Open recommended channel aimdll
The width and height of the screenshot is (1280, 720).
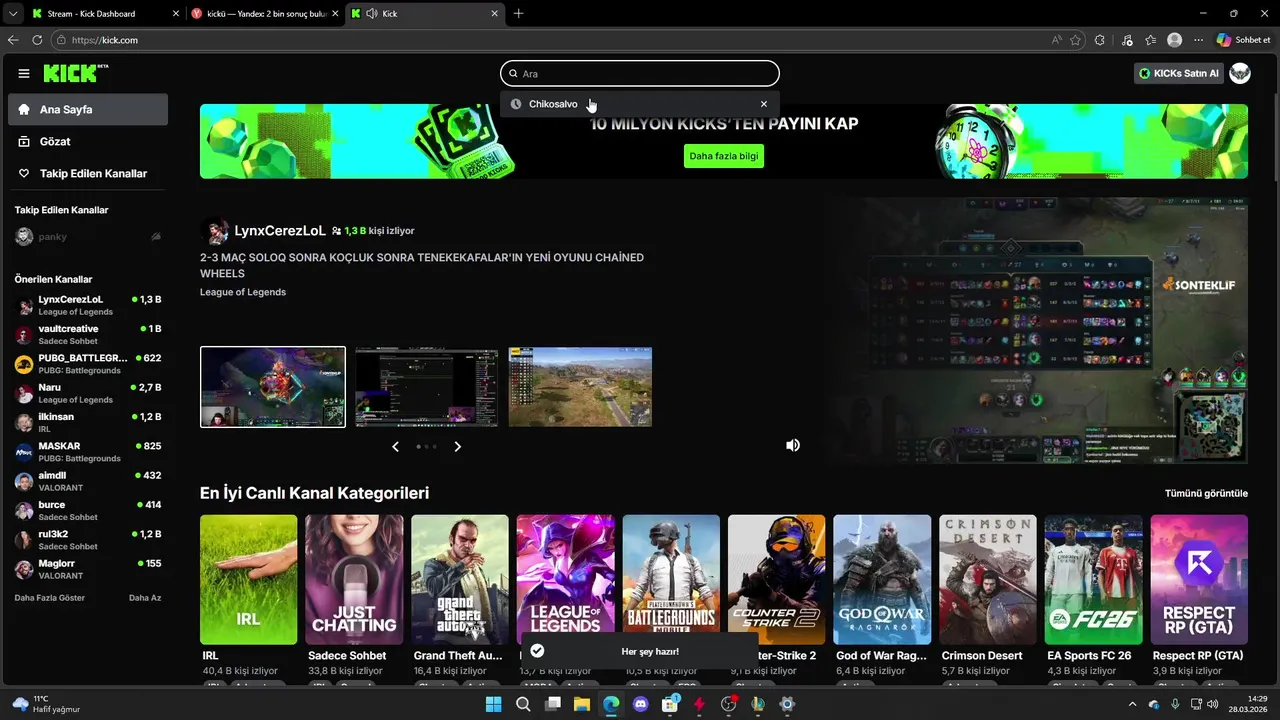88,481
